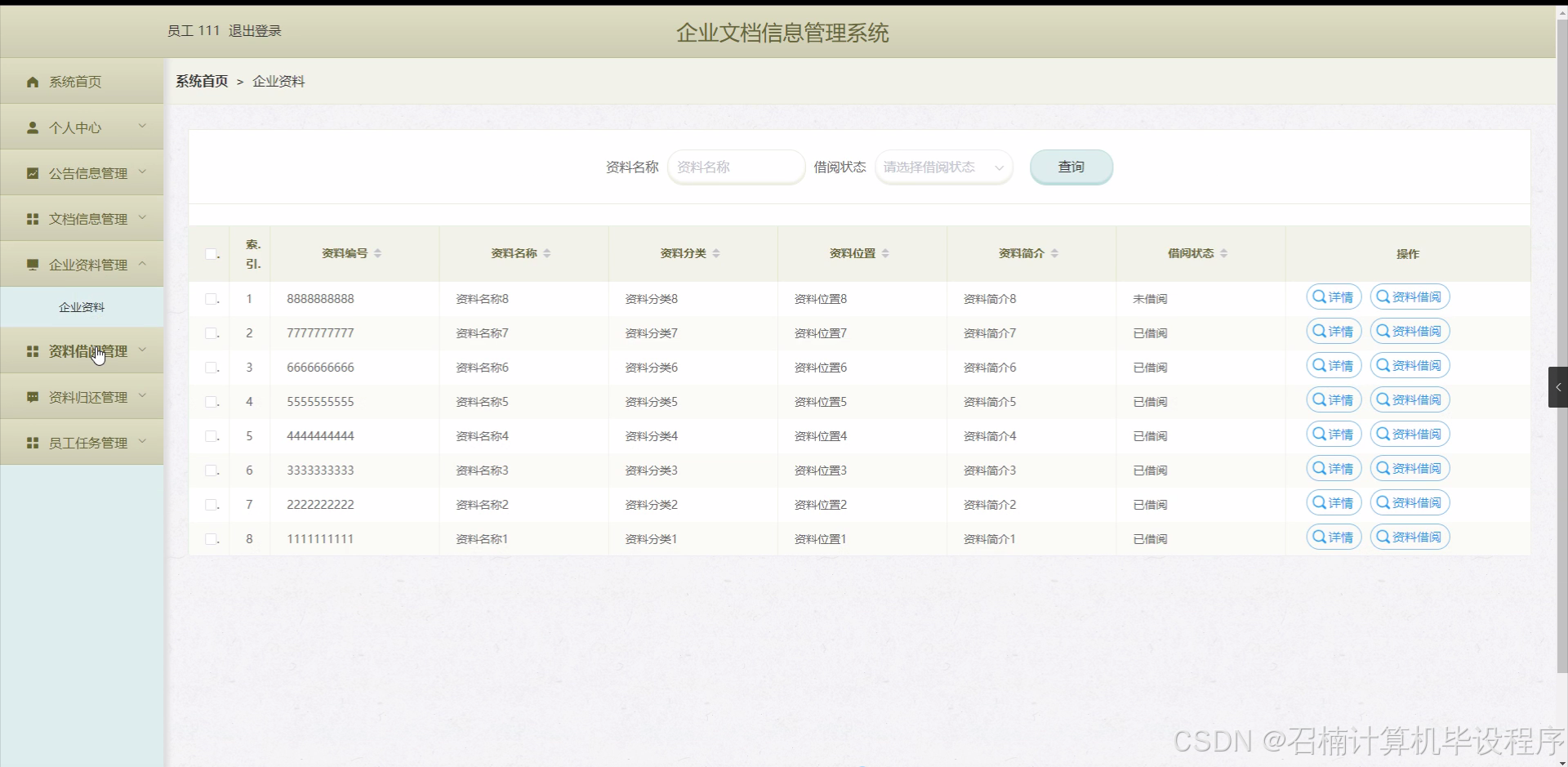Open 详情 for row 5555555555
1568x767 pixels.
click(x=1334, y=400)
